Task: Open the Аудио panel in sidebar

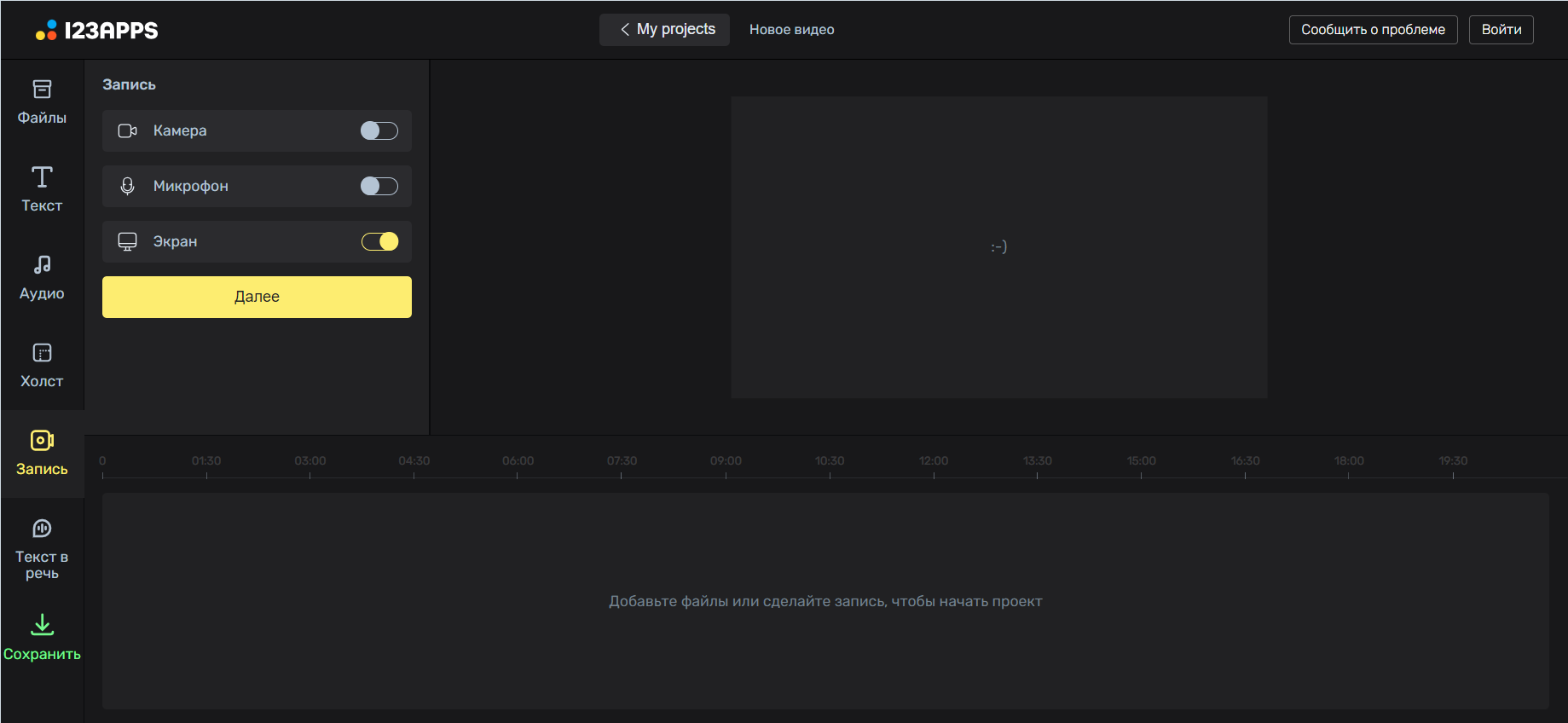Action: (x=42, y=278)
